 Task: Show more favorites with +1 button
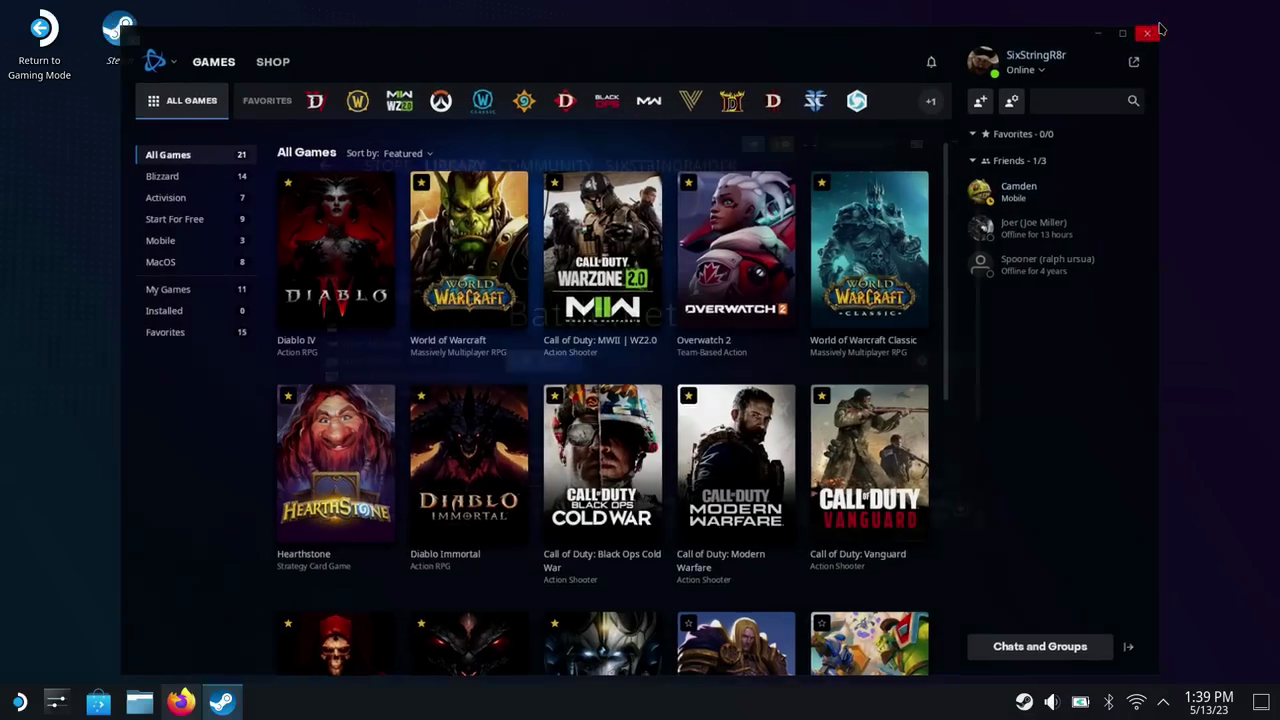coord(930,101)
